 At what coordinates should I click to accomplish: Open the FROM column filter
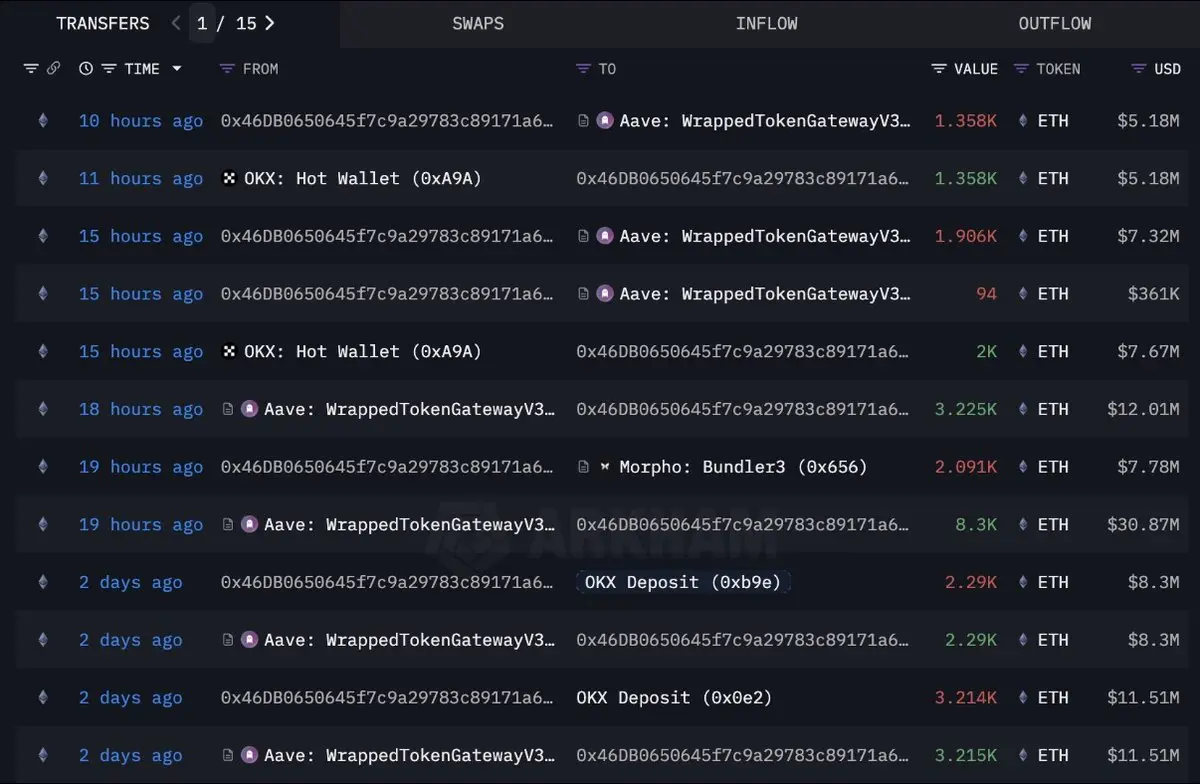(227, 69)
